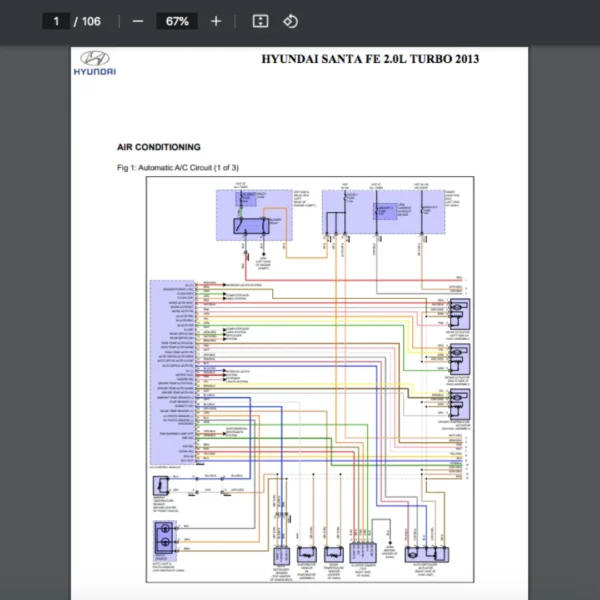This screenshot has width=600, height=600.
Task: Click the total page count 106
Action: click(x=91, y=21)
